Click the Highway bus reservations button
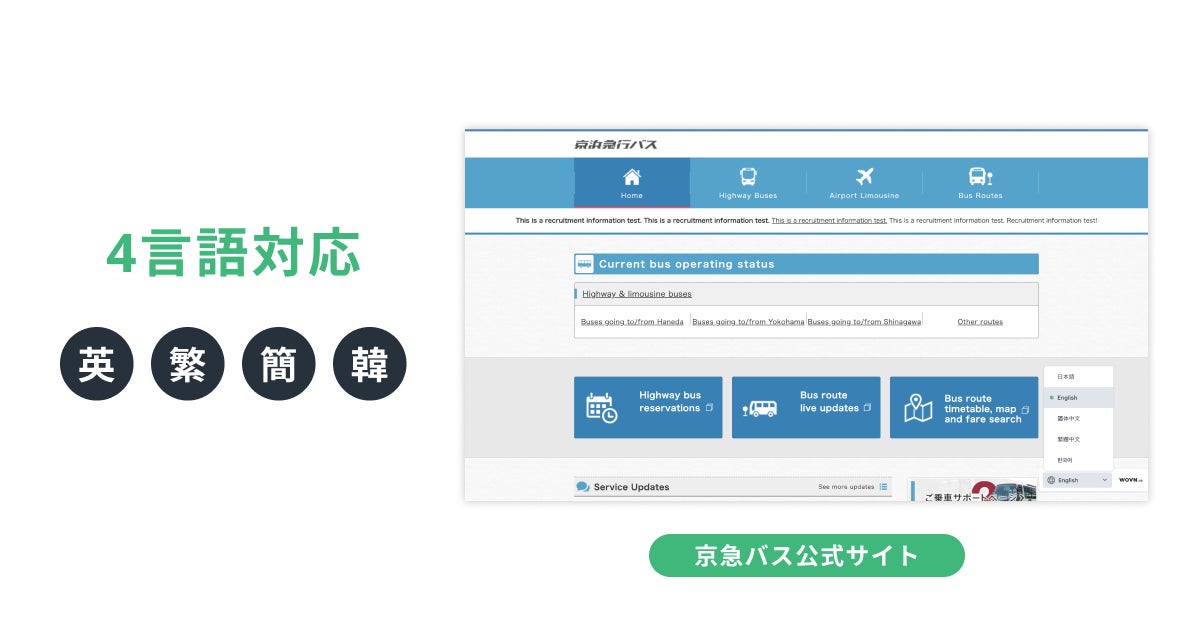 point(648,407)
